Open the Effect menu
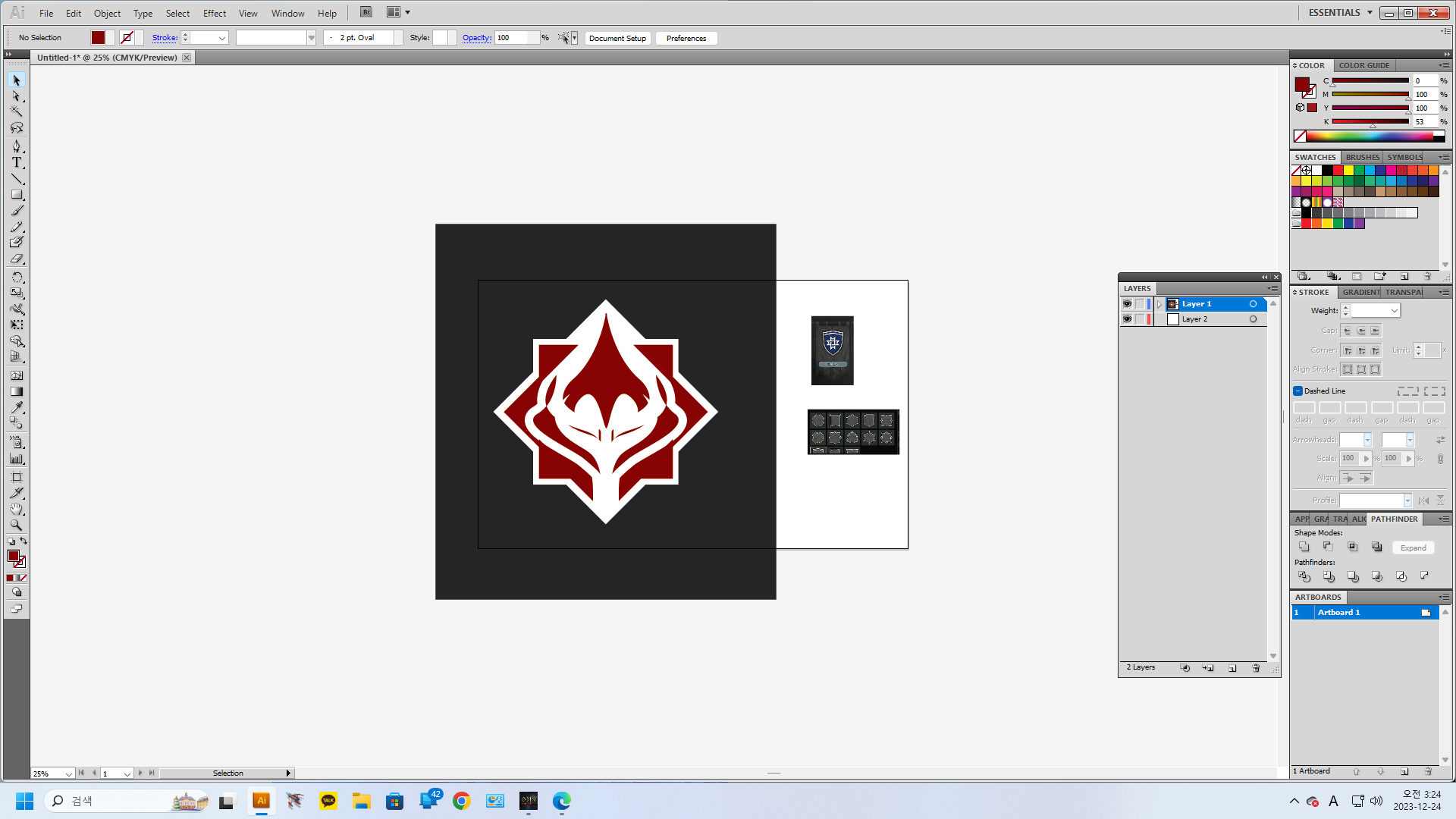 pyautogui.click(x=214, y=13)
